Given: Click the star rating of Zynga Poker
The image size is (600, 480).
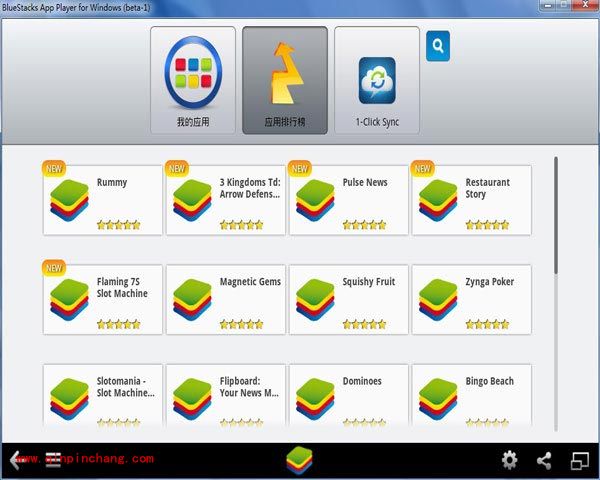Looking at the screenshot, I should [x=488, y=325].
